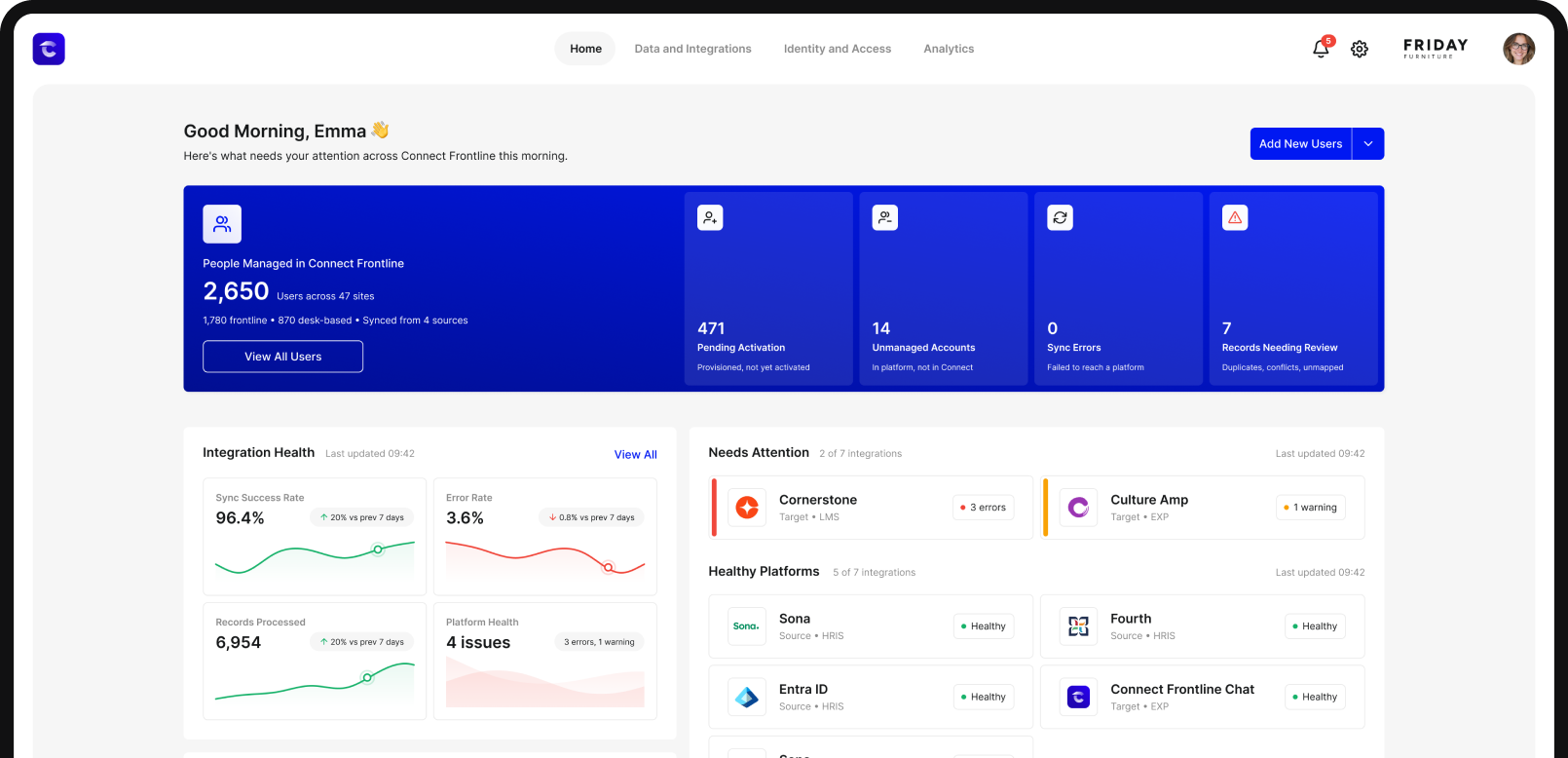Click the Sync Success Rate chart marker
Image resolution: width=1568 pixels, height=758 pixels.
[x=378, y=550]
